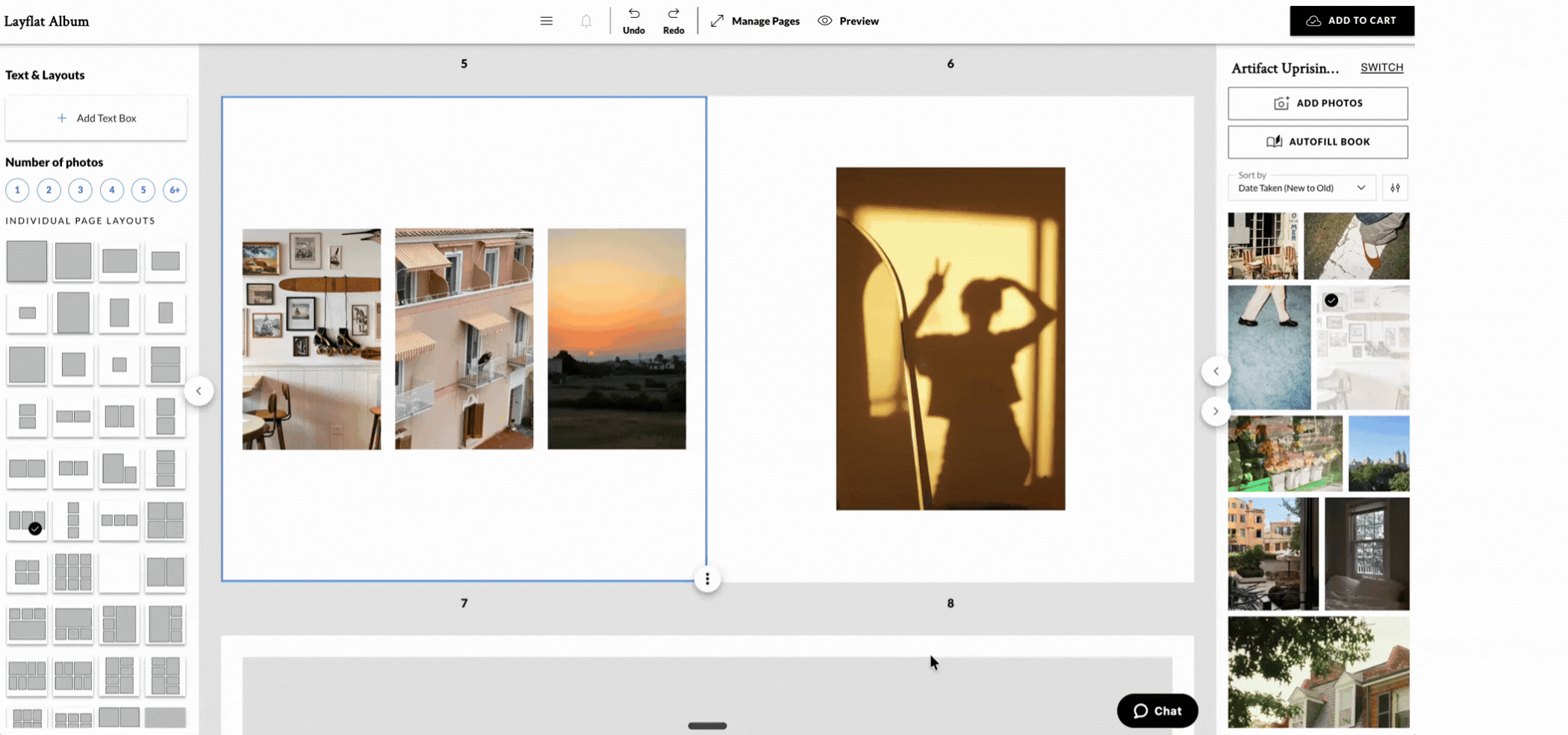This screenshot has height=735, width=1568.
Task: Click the Manage Pages expand icon
Action: [717, 20]
